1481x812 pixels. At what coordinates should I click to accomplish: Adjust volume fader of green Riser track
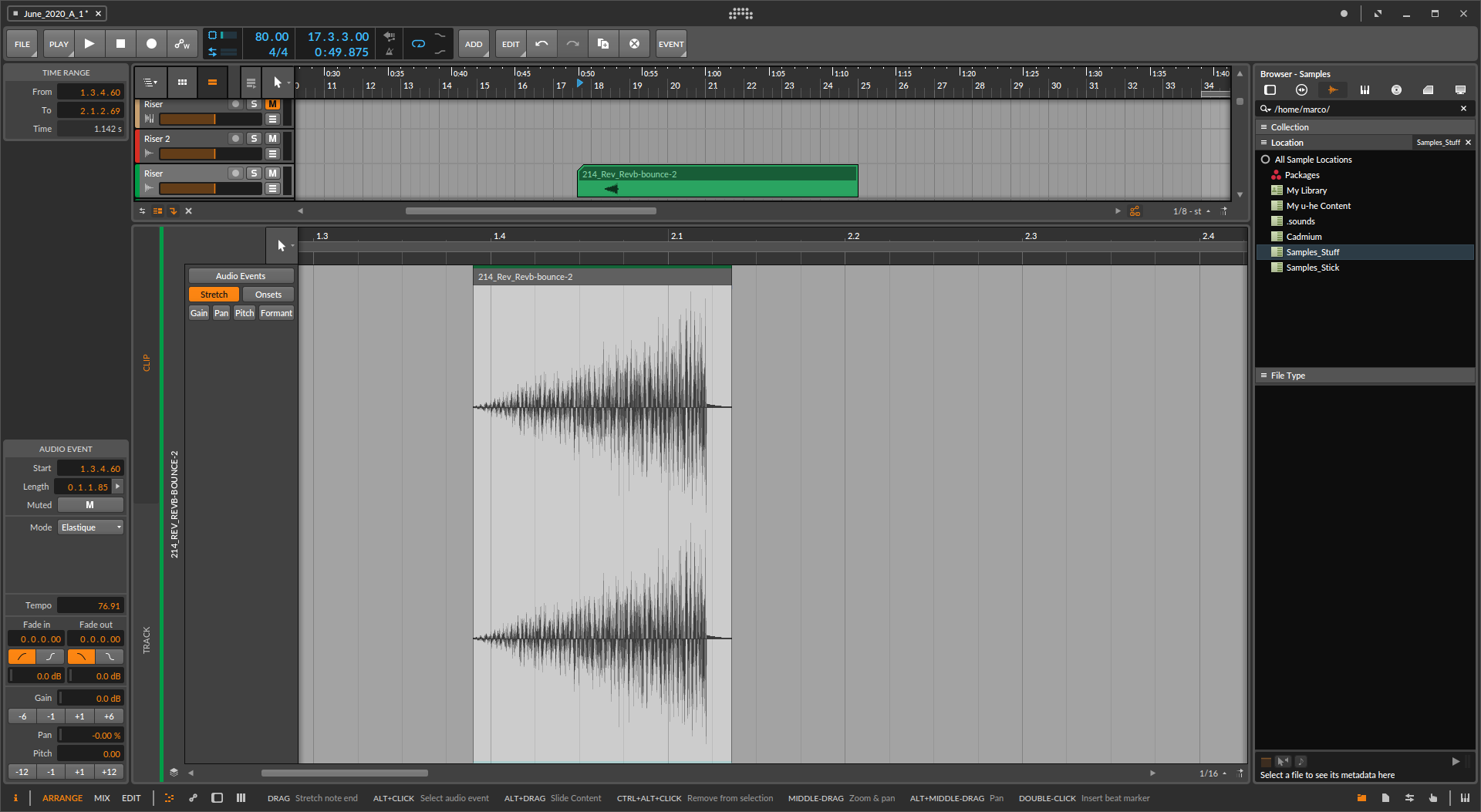[x=211, y=188]
